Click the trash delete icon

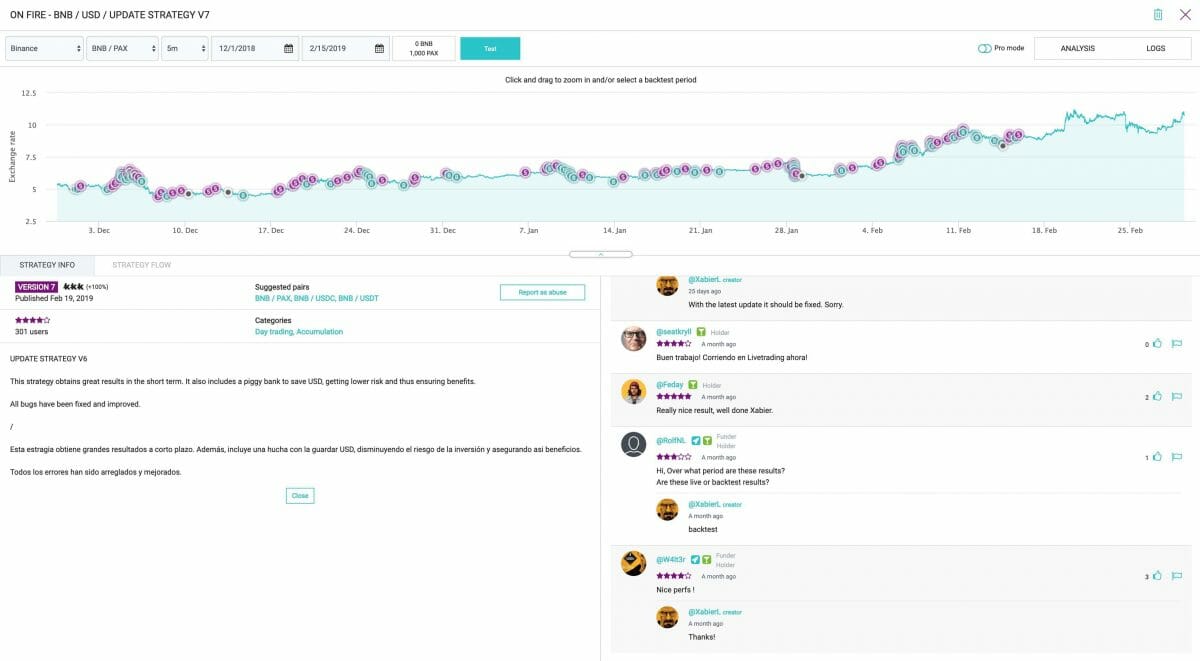pos(1157,15)
